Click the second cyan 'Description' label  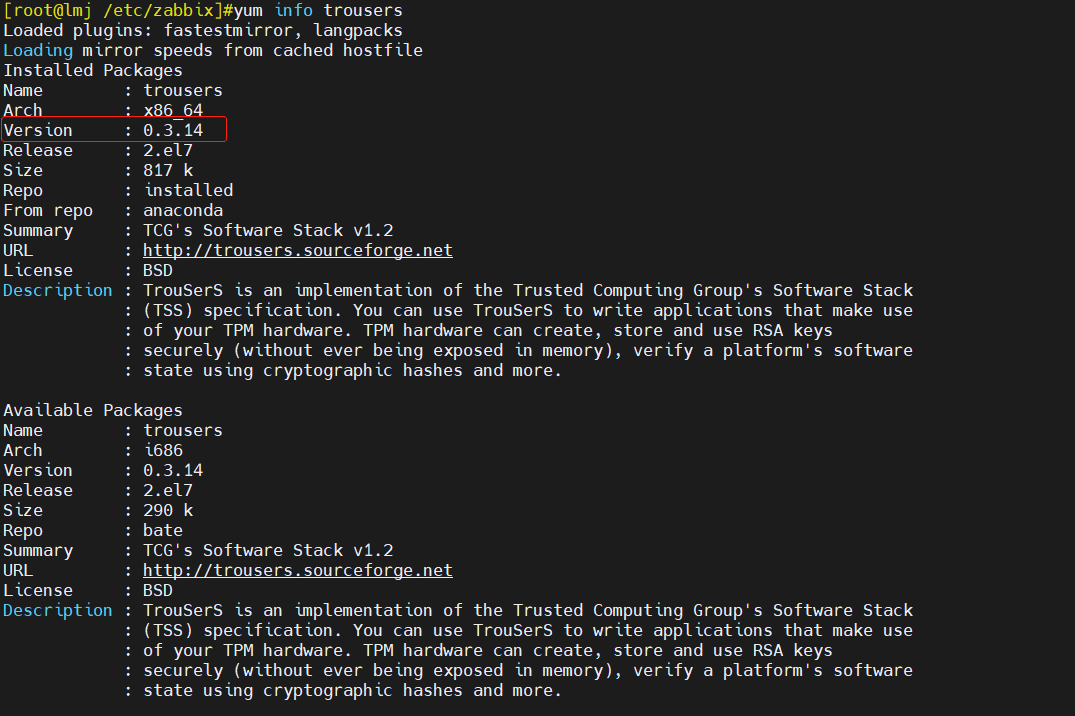point(58,610)
